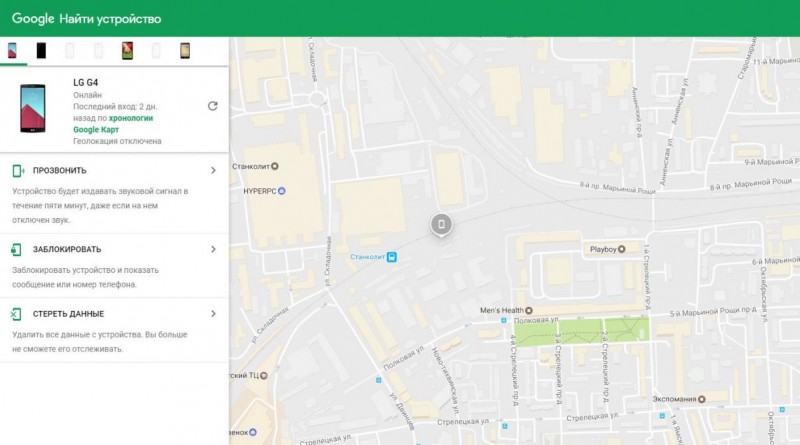The image size is (800, 445).
Task: Click the Геолокация отключена status text
Action: 117,141
